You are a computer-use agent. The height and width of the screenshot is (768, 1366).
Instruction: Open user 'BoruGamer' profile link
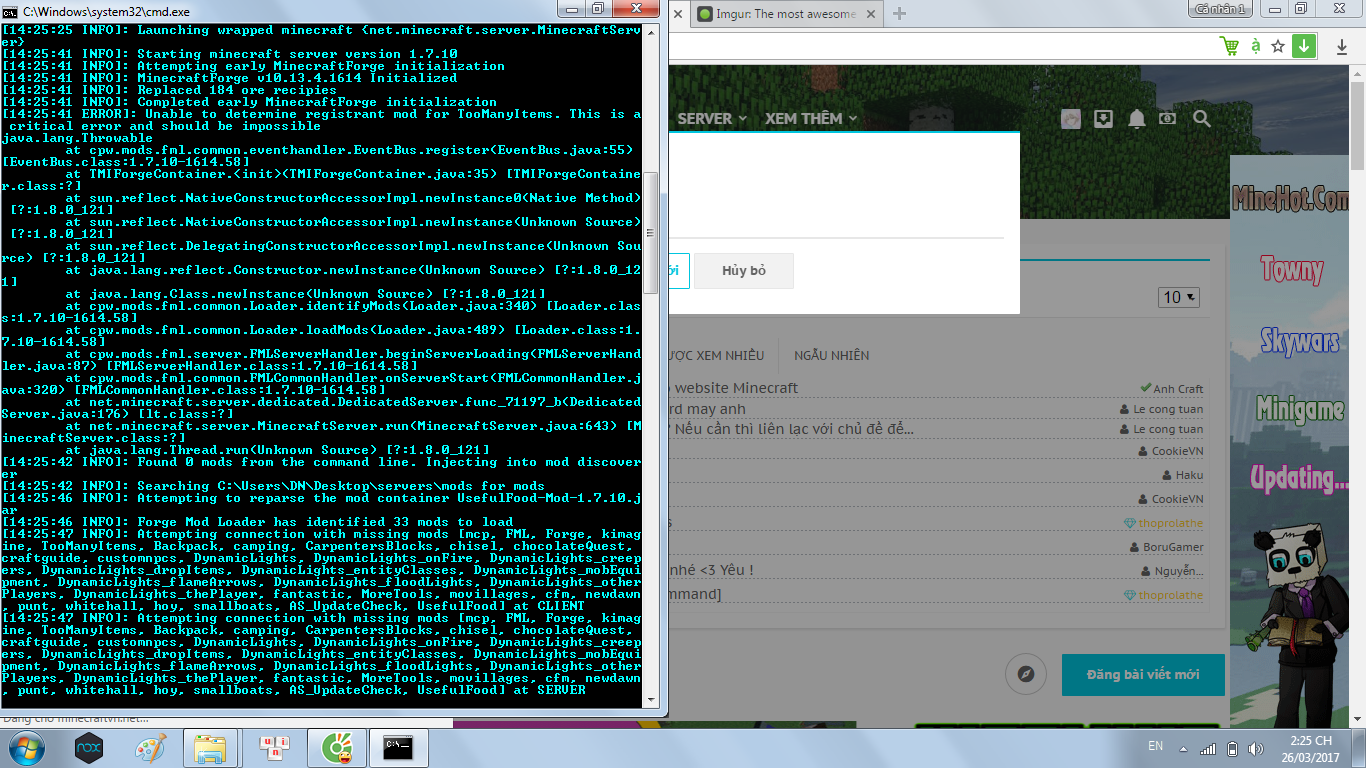(x=1173, y=547)
